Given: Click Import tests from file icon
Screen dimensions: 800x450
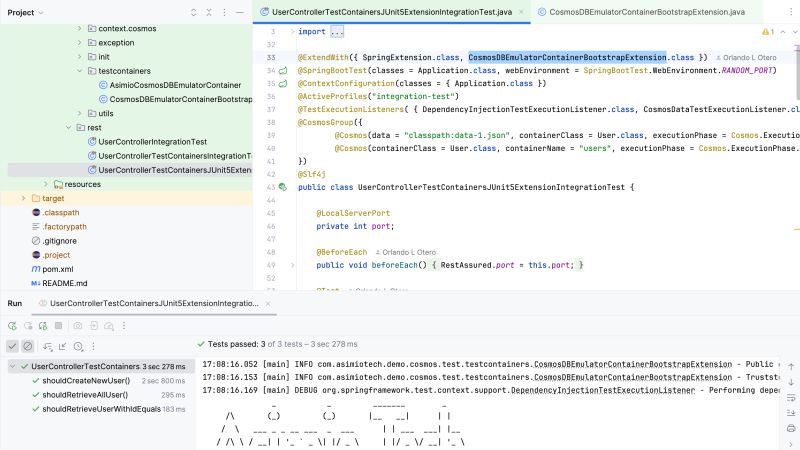Looking at the screenshot, I should coord(94,326).
